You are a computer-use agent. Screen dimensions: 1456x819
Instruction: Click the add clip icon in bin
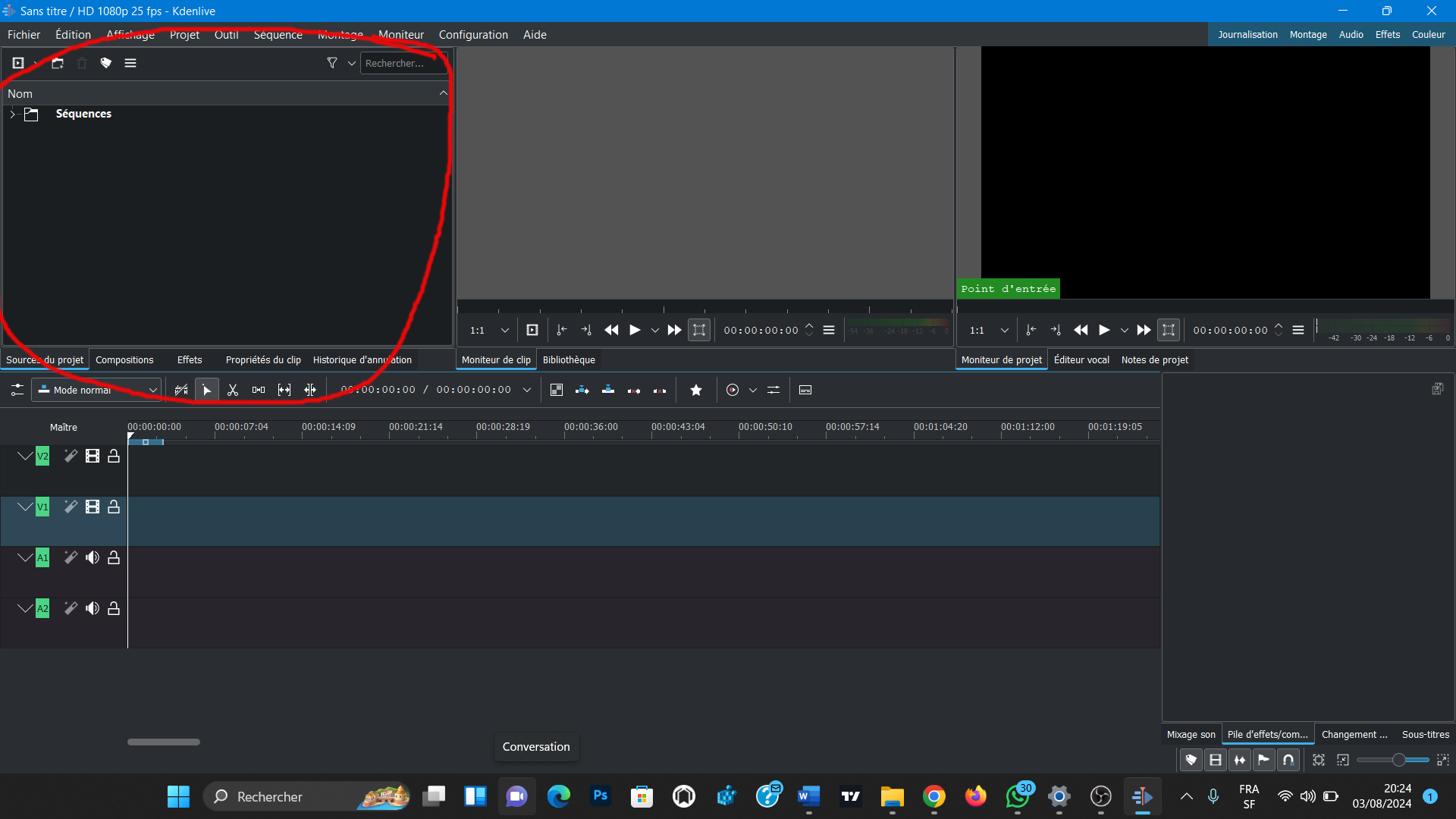18,63
